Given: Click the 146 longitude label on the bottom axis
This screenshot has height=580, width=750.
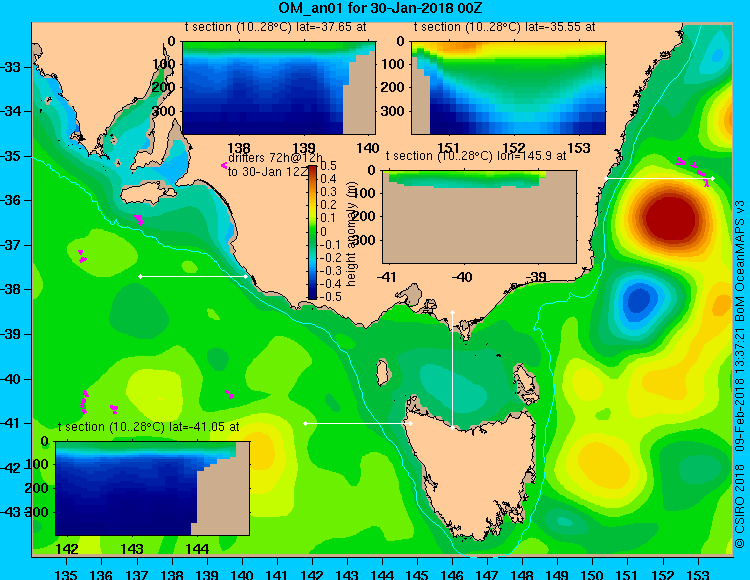Looking at the screenshot, I should [452, 574].
